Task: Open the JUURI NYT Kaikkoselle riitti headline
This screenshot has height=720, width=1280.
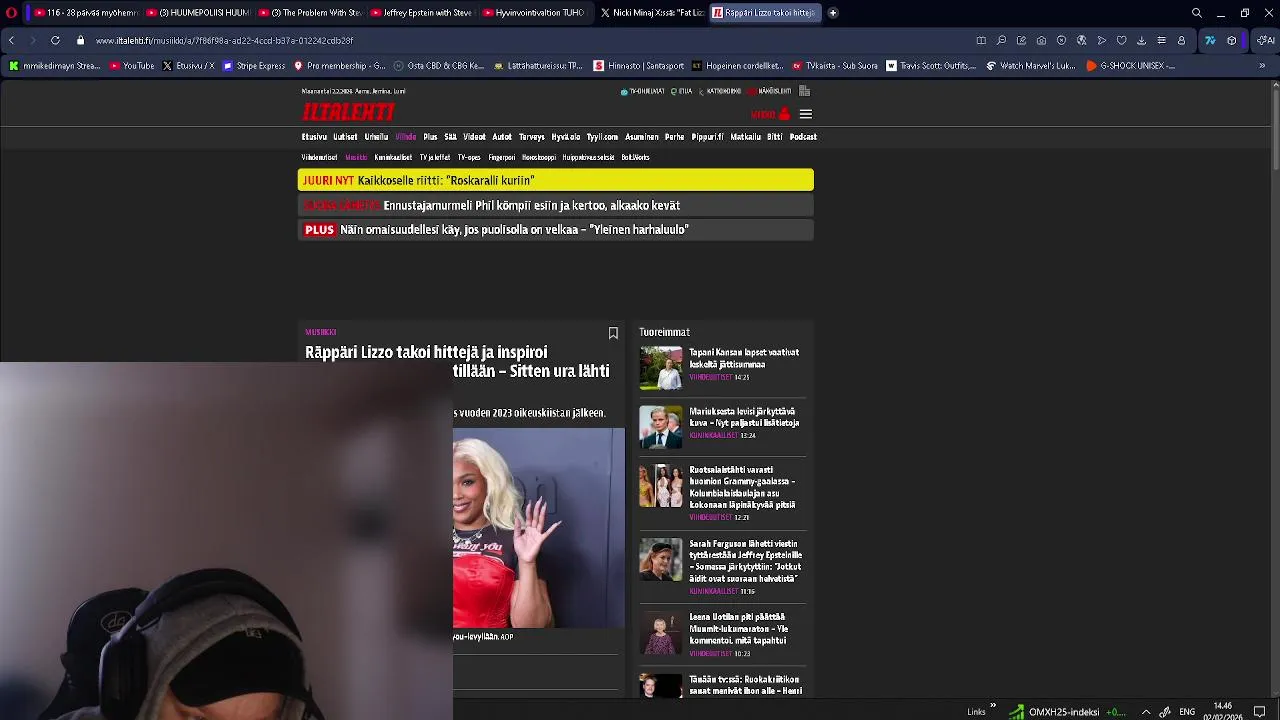Action: pyautogui.click(x=555, y=180)
